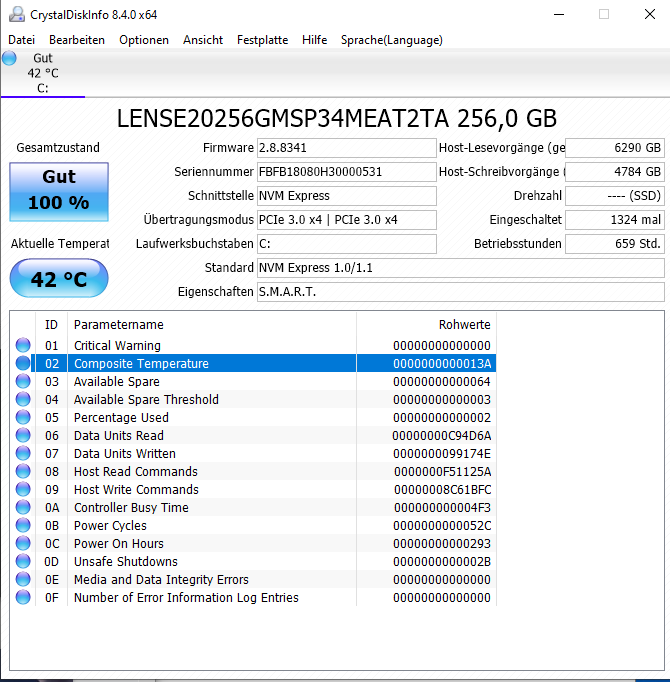Click the Seriennummer field FBFB18080H30000531
This screenshot has width=670, height=682.
pyautogui.click(x=346, y=172)
